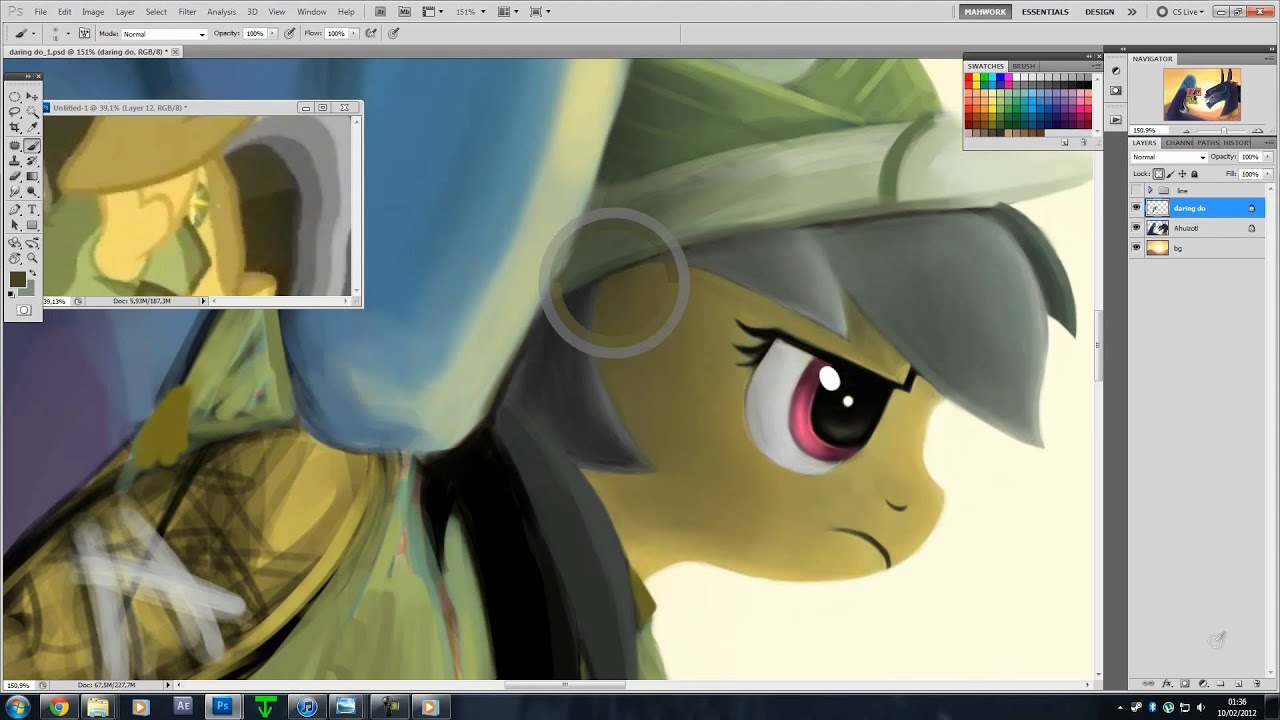The image size is (1280, 720).
Task: Open brush preset picker dropdown
Action: [68, 34]
